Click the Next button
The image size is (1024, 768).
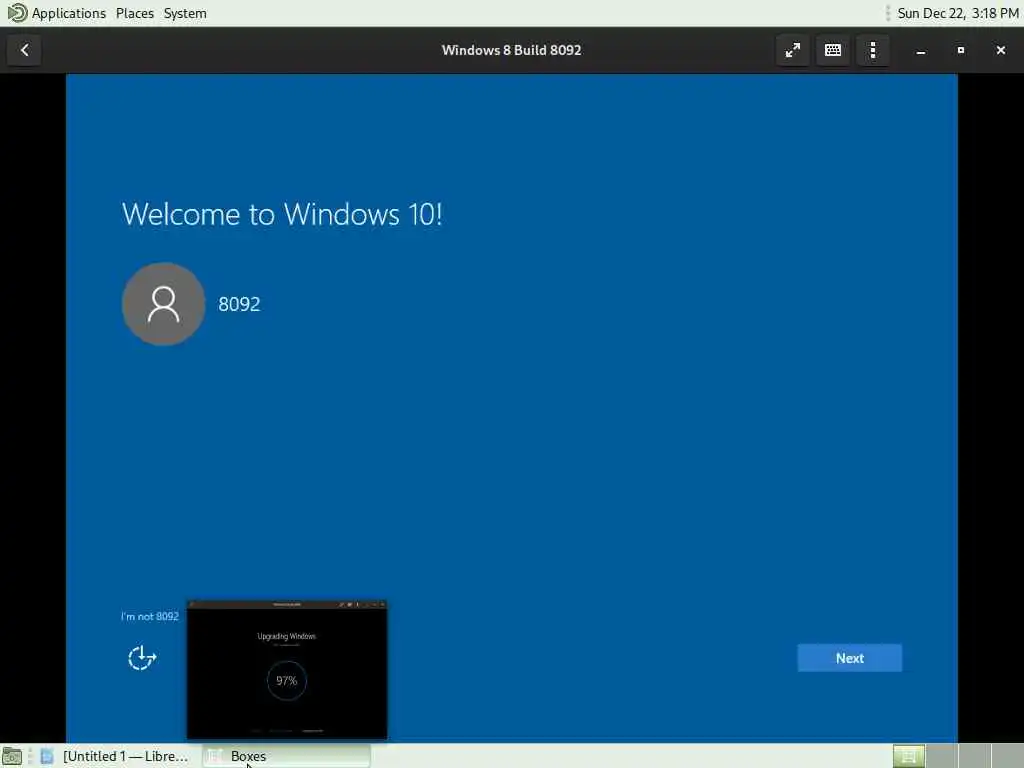(x=850, y=658)
